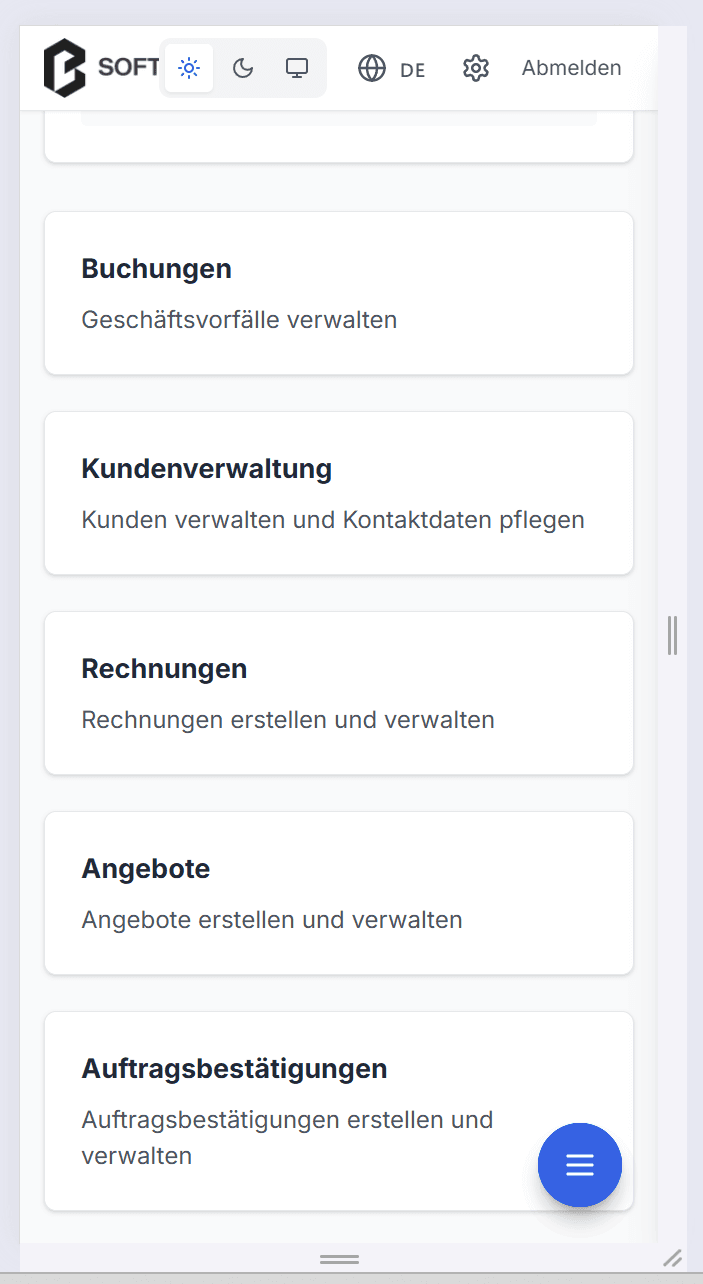Enable dark mode moon icon
The height and width of the screenshot is (1284, 703).
click(x=243, y=68)
